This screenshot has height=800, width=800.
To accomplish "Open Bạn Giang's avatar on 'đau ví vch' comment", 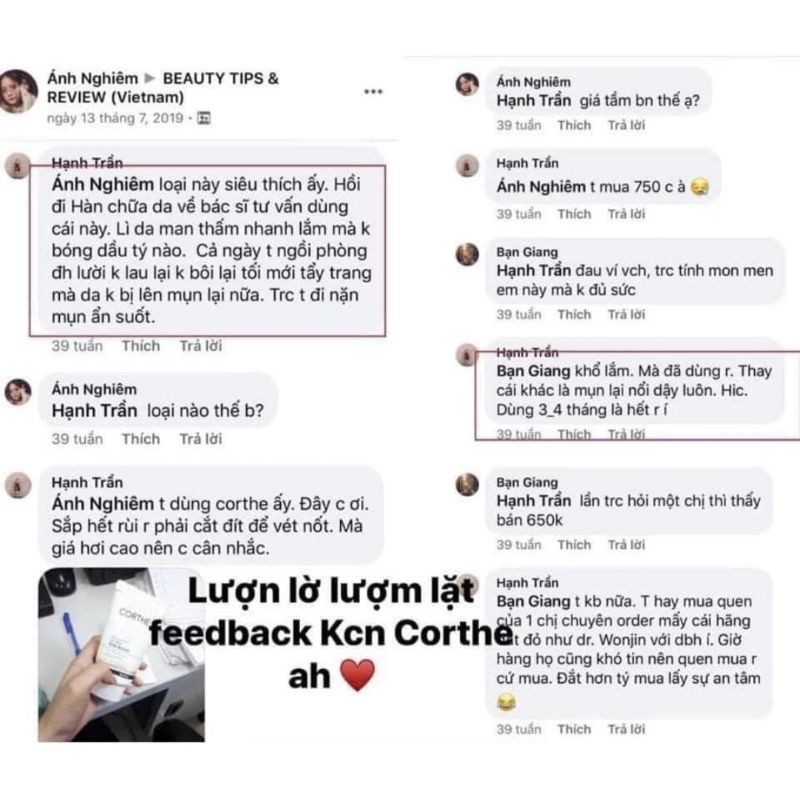I will coord(467,254).
